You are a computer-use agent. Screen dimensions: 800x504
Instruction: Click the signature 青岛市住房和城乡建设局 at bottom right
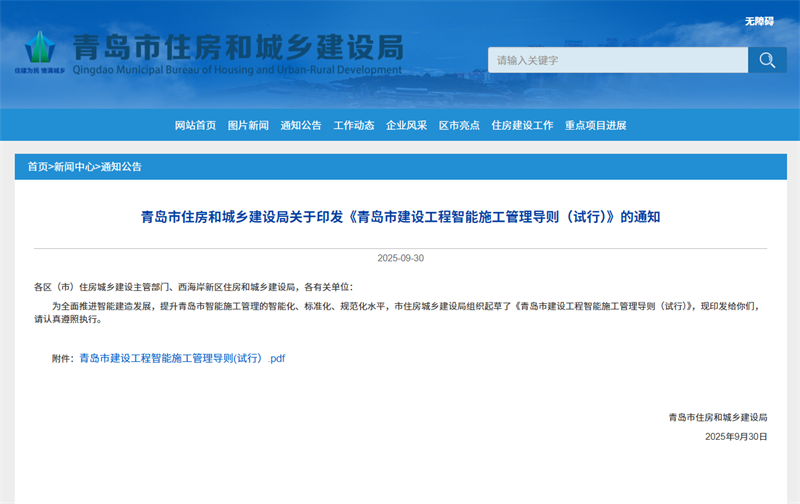point(718,417)
